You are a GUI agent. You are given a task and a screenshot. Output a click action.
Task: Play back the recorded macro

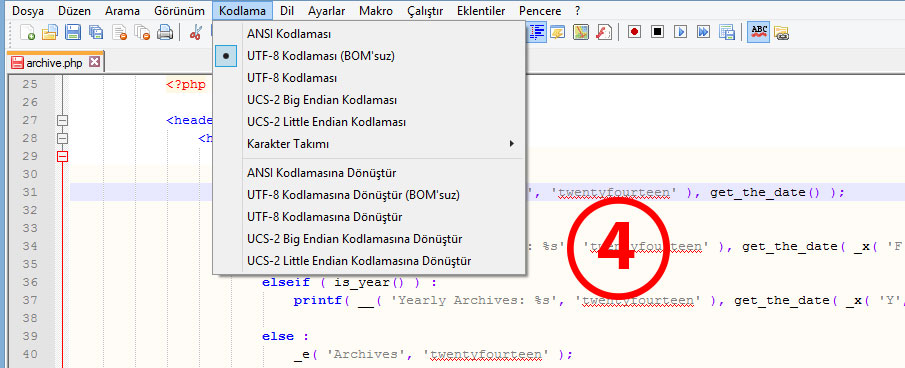[x=680, y=32]
